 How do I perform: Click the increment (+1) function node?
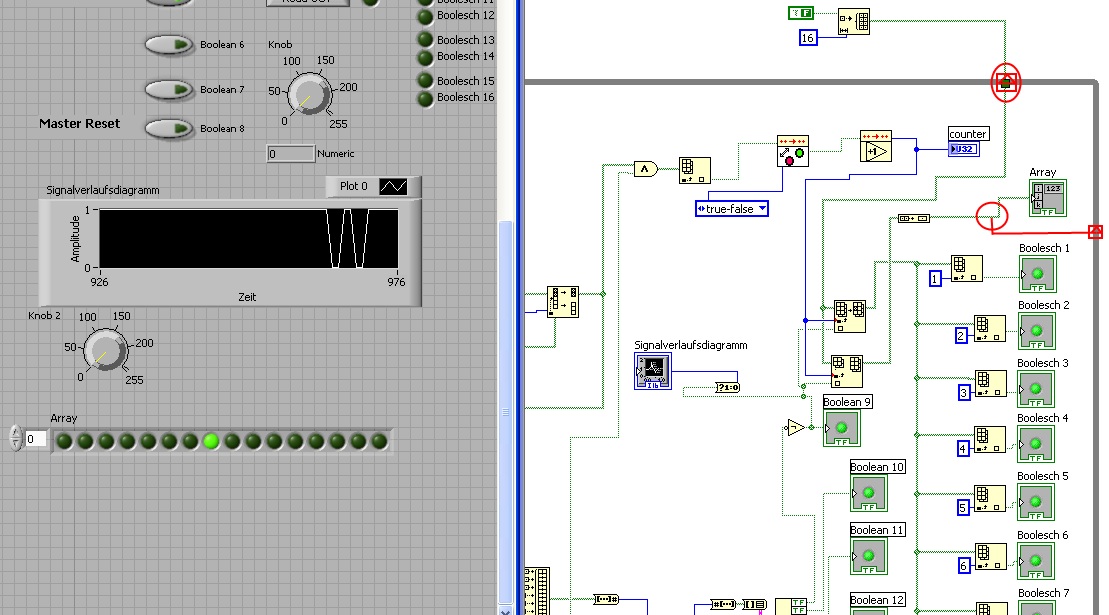click(x=875, y=150)
